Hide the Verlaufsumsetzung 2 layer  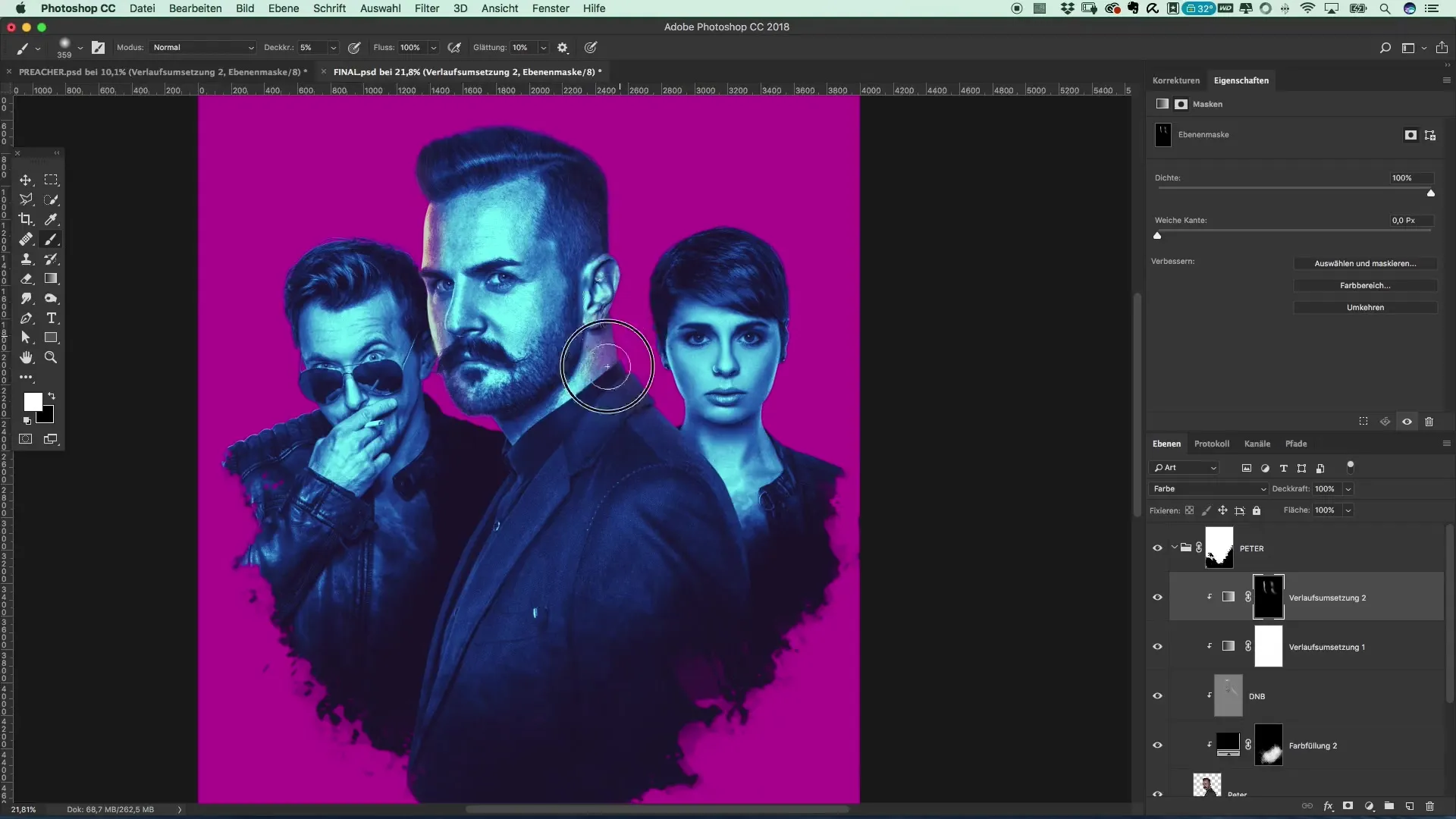(x=1157, y=598)
